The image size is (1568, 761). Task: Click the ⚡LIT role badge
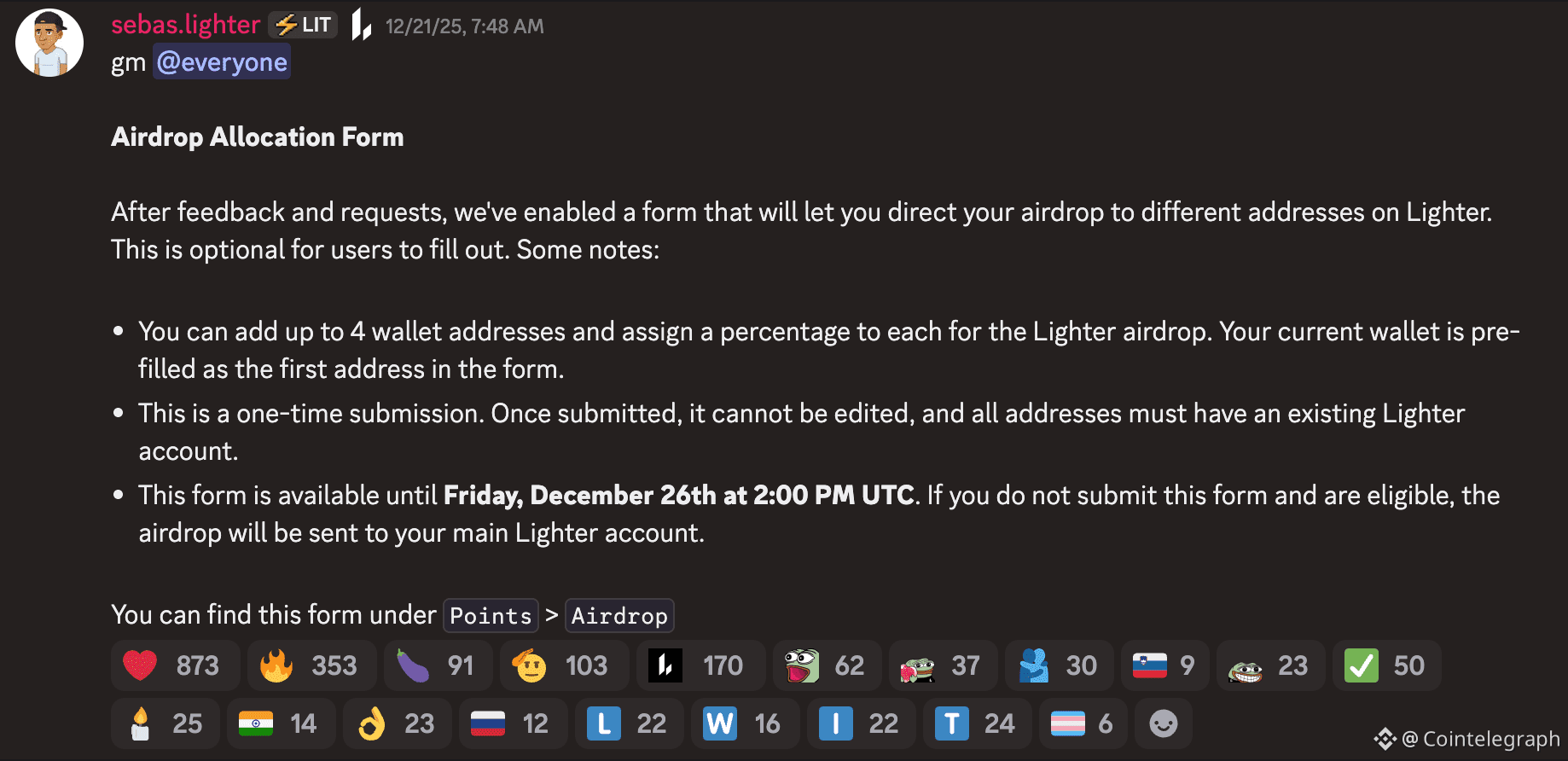(302, 24)
